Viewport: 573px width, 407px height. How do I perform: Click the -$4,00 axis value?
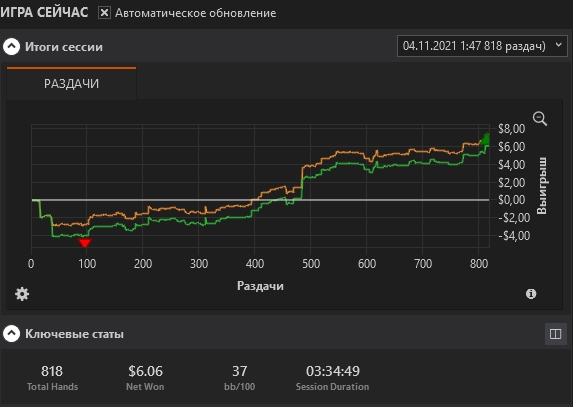[514, 236]
